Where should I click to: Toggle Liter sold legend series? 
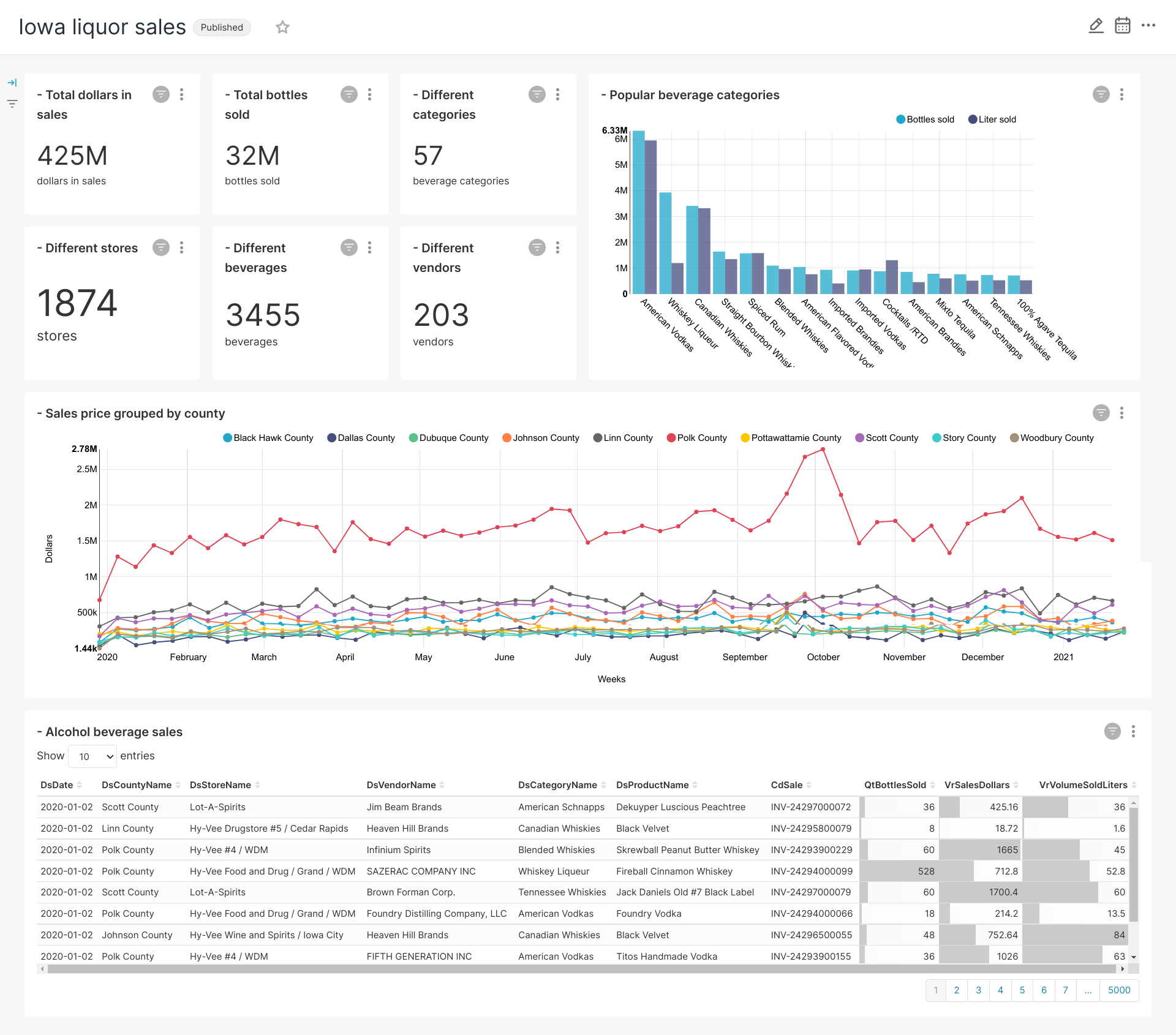(x=992, y=119)
